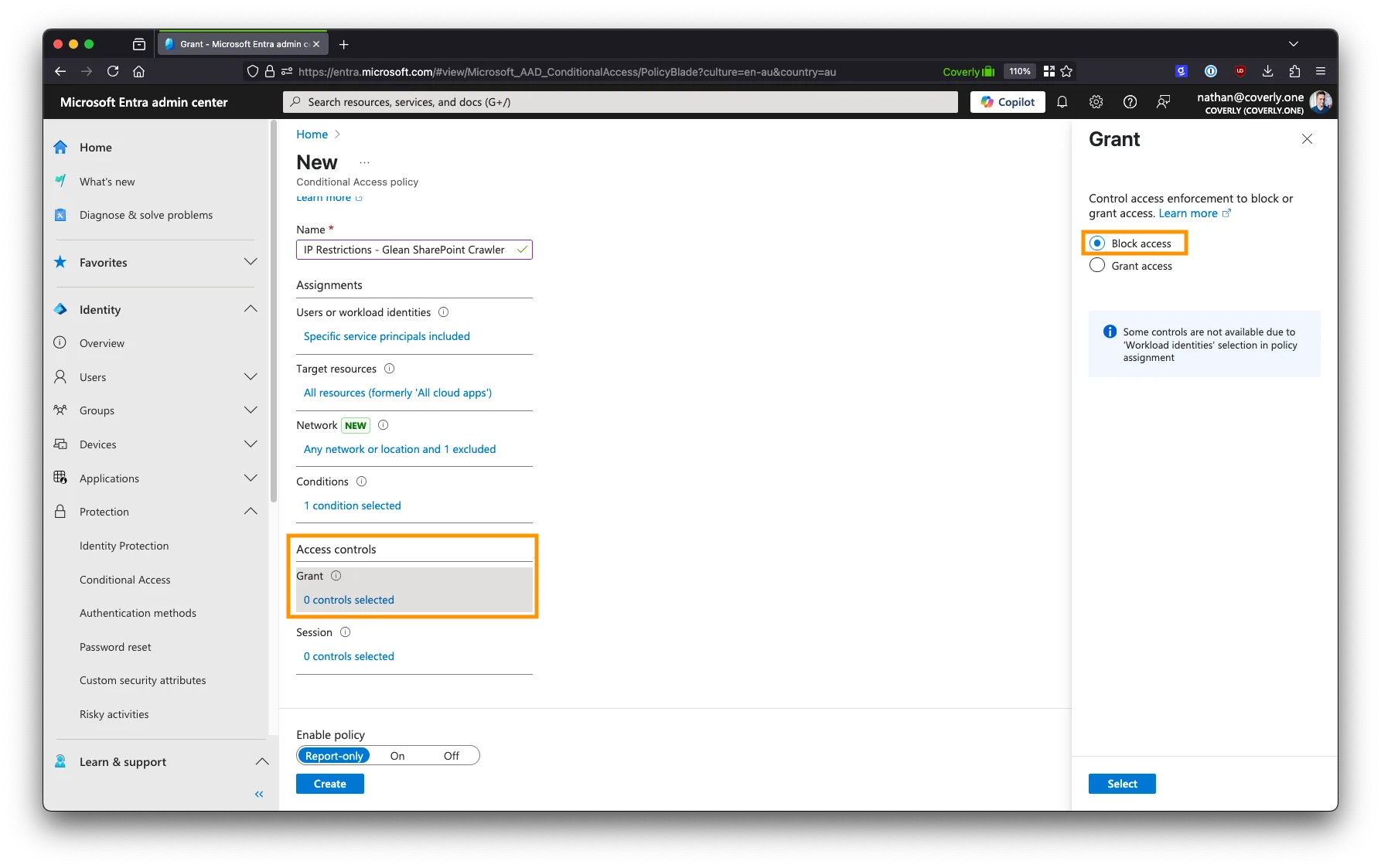The image size is (1381, 868).
Task: Open the settings gear icon
Action: [x=1096, y=102]
